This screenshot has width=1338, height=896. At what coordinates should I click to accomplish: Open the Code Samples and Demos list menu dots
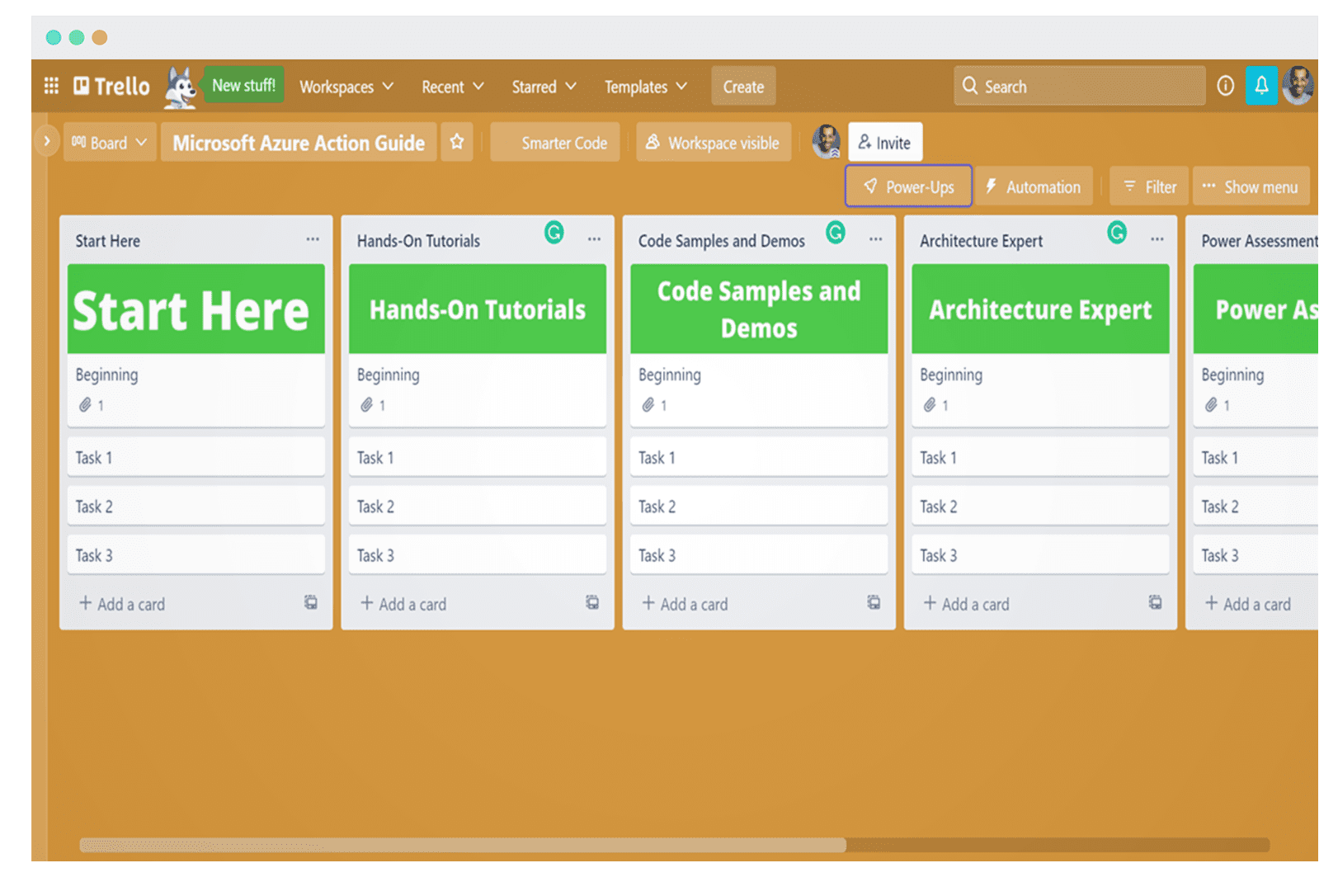click(875, 239)
